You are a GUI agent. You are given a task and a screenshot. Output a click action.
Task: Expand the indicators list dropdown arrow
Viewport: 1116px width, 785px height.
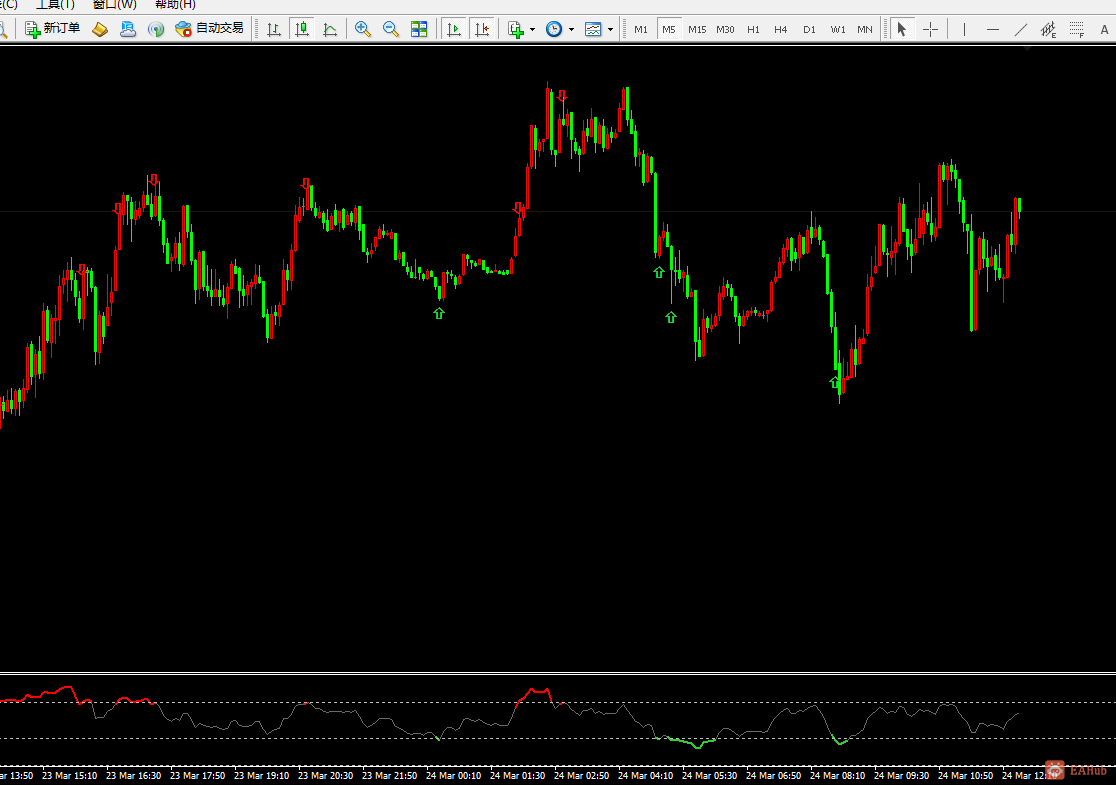532,30
